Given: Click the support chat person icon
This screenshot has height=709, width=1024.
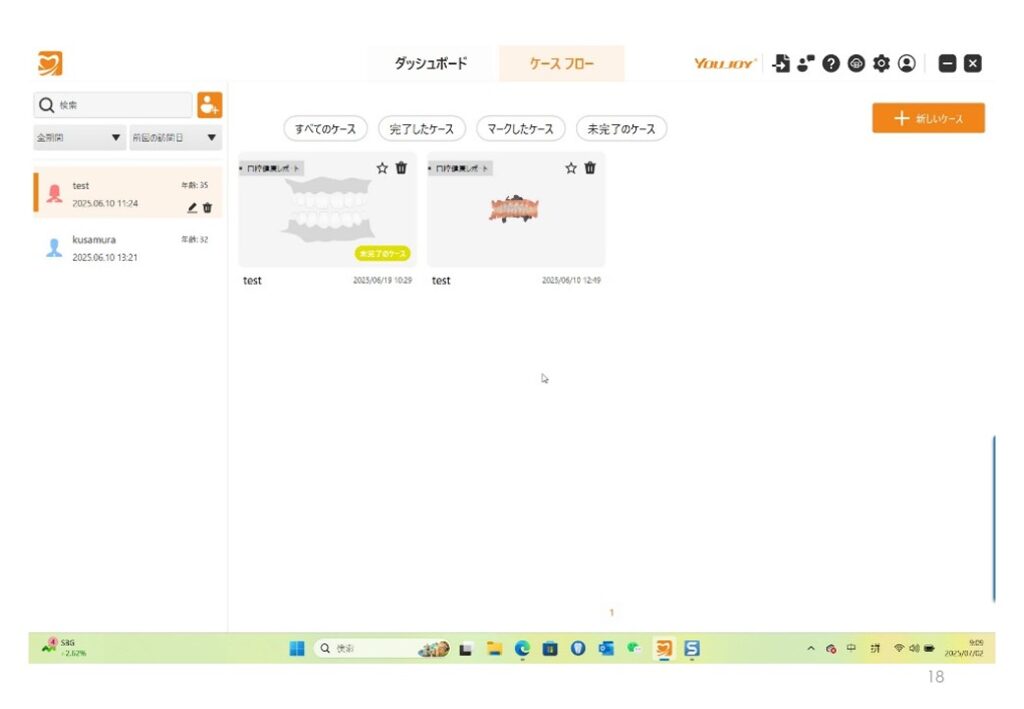Looking at the screenshot, I should pyautogui.click(x=806, y=64).
